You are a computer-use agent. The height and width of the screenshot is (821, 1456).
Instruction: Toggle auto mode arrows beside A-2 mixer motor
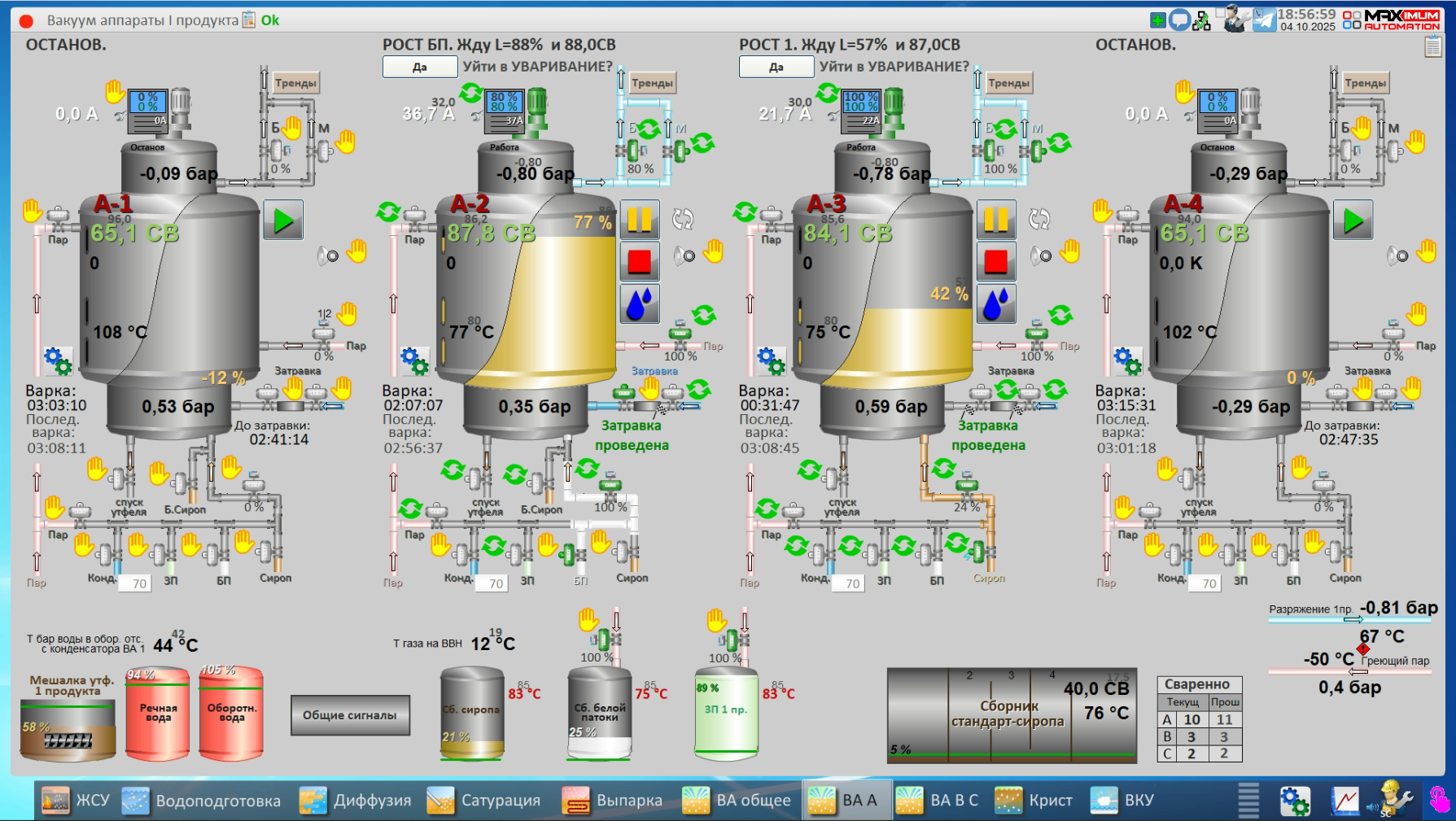[471, 93]
